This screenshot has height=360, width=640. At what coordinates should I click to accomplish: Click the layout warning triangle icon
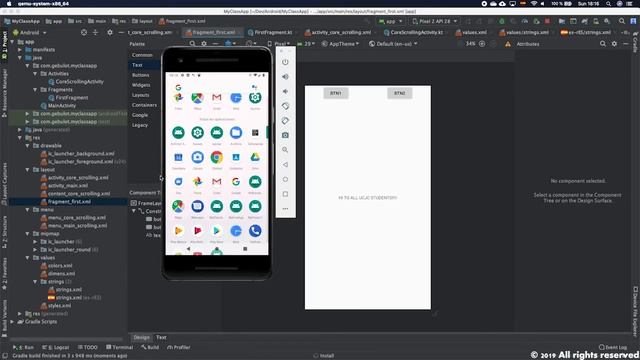(x=508, y=44)
